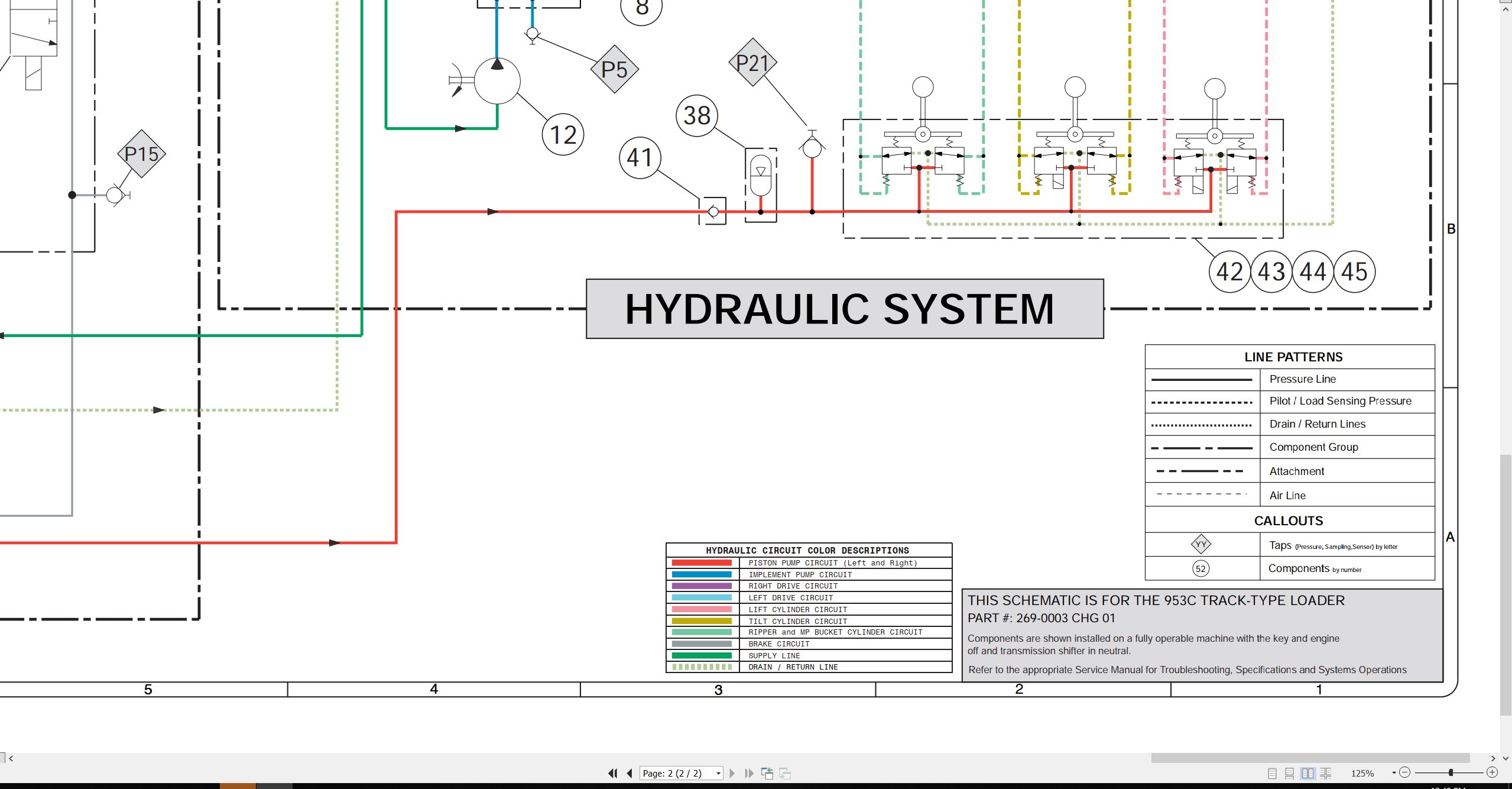The image size is (1512, 789).
Task: Click the red PISTON PUMP CIRCUIT swatch
Action: (x=702, y=562)
